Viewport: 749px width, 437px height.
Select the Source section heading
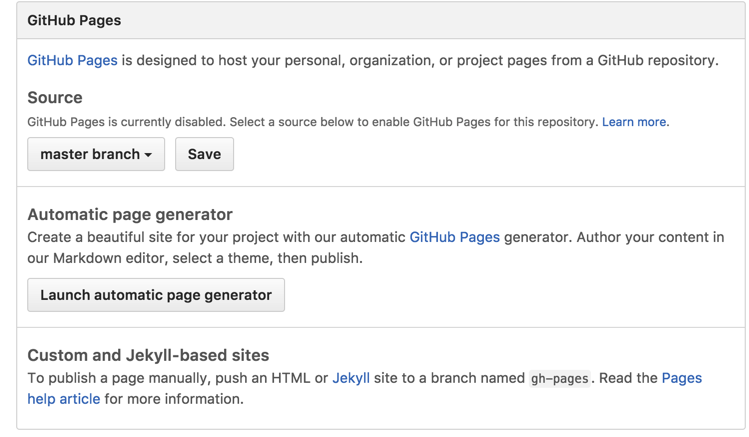click(55, 97)
